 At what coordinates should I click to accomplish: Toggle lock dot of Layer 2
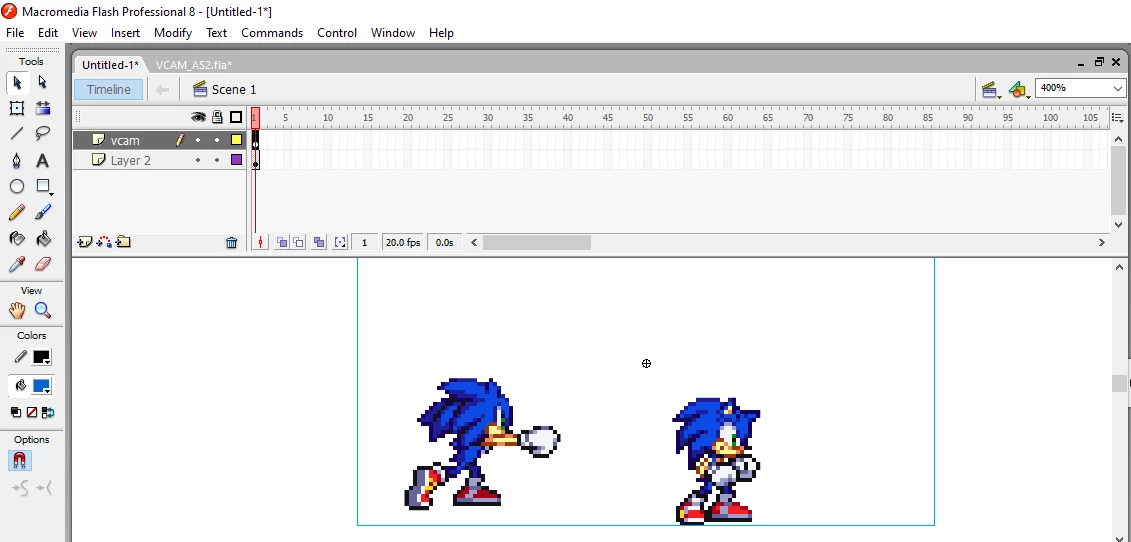[217, 160]
